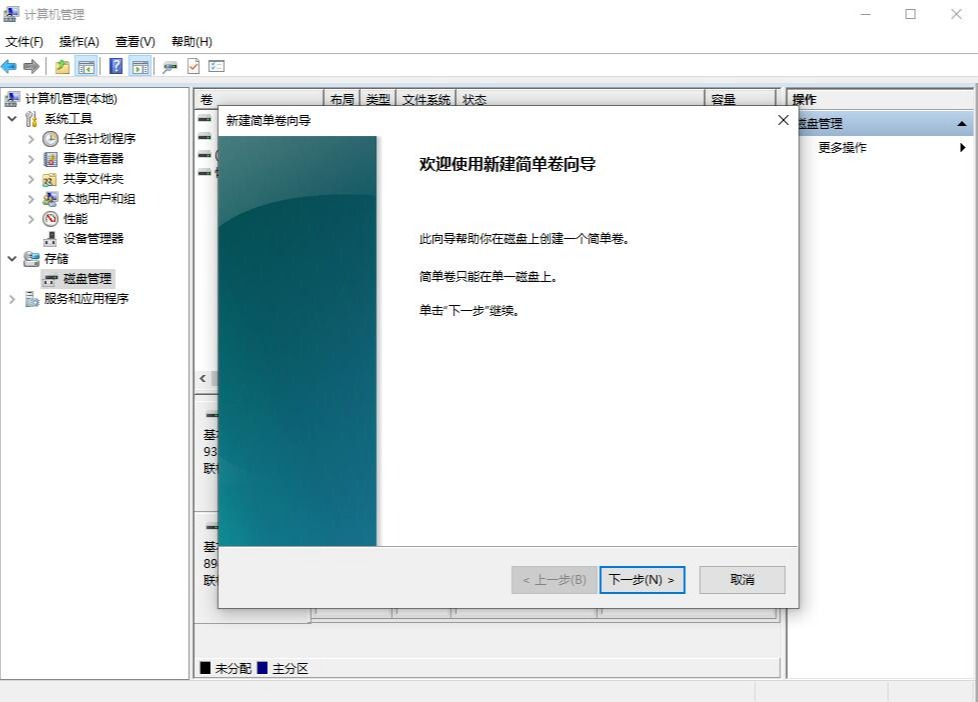Click the 共享文件夹 icon
Screen dimensions: 978x702
50,179
